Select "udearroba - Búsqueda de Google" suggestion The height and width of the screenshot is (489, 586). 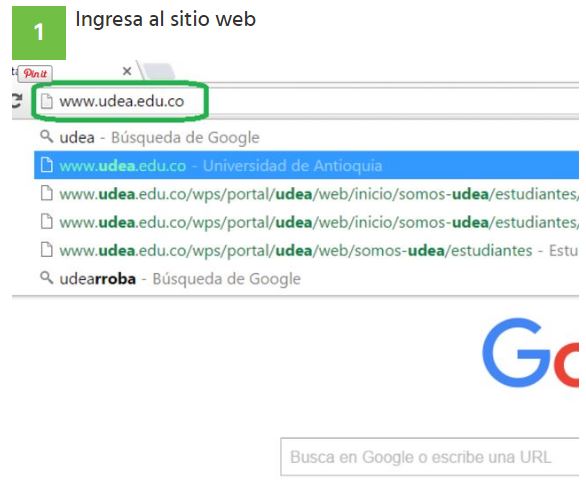(306, 279)
